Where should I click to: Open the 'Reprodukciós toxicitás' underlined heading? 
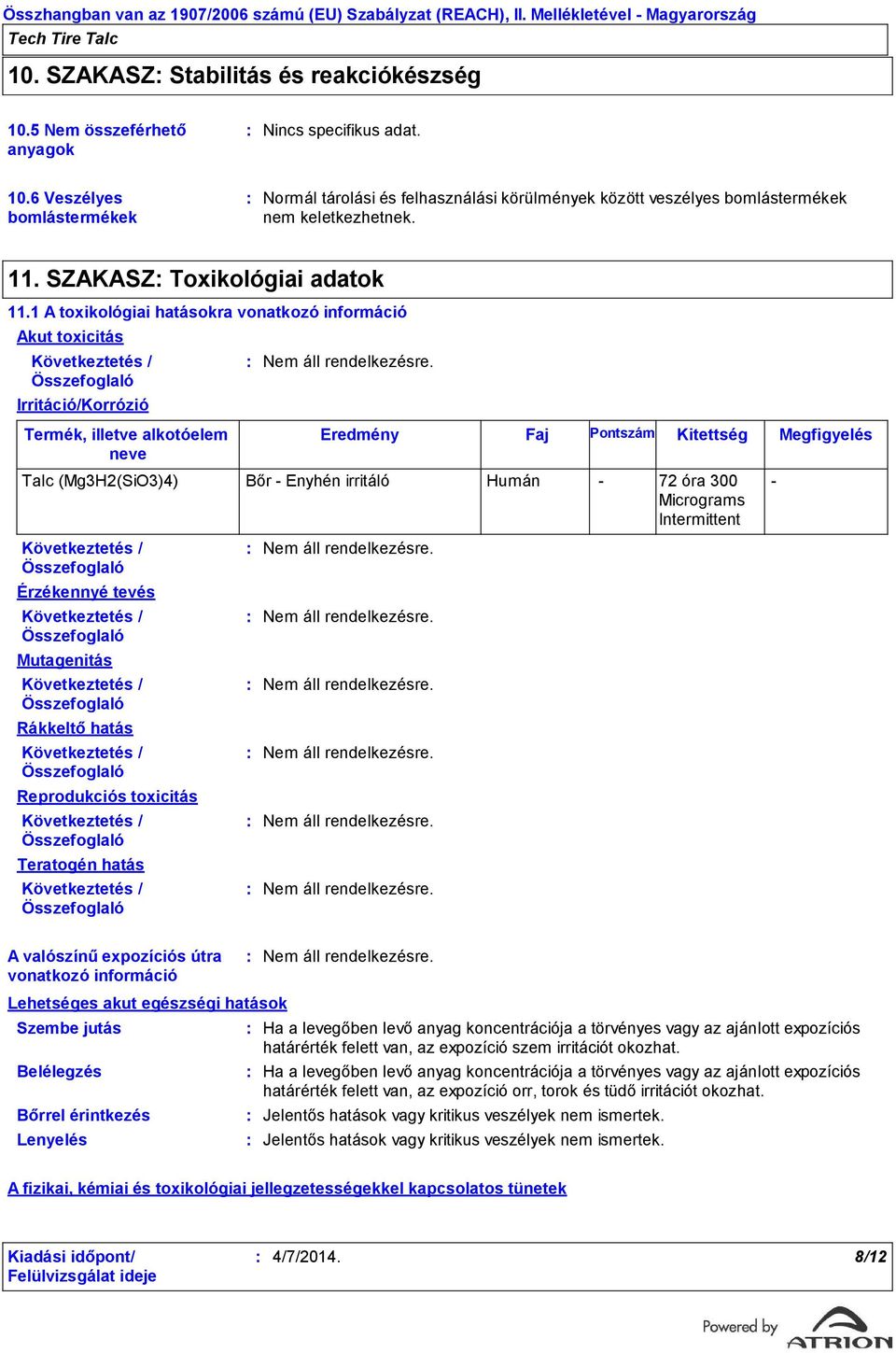[107, 796]
